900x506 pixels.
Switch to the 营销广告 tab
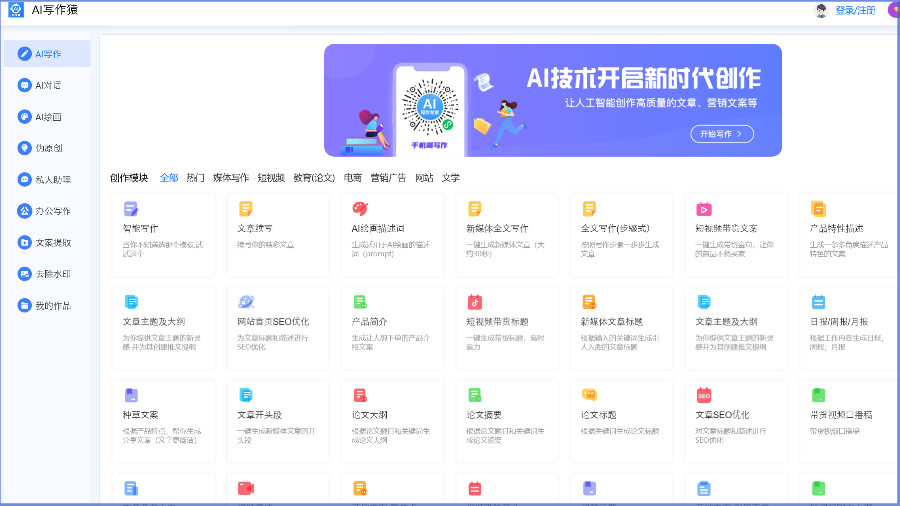click(388, 178)
